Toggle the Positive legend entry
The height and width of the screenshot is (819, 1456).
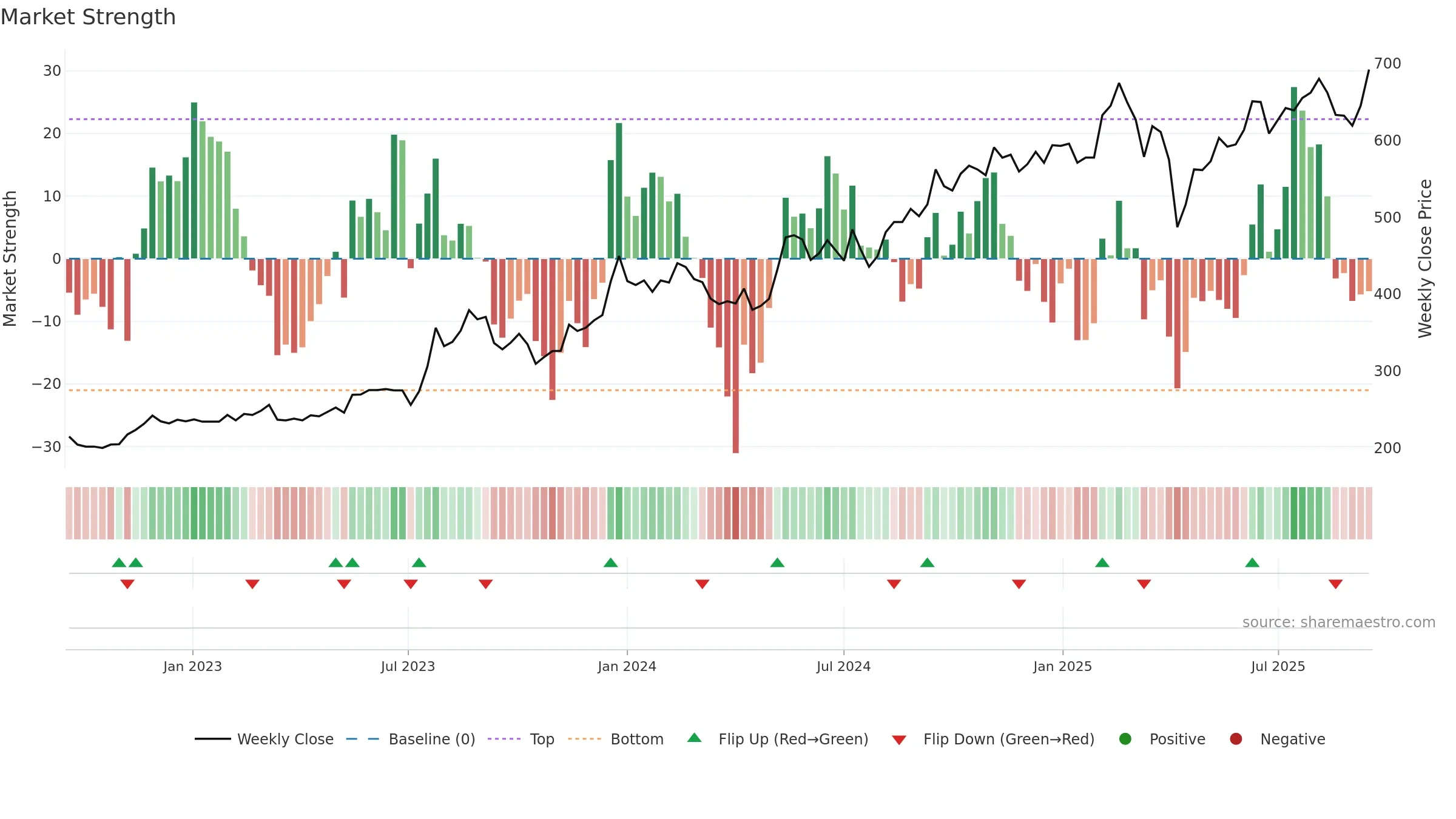pos(1162,739)
